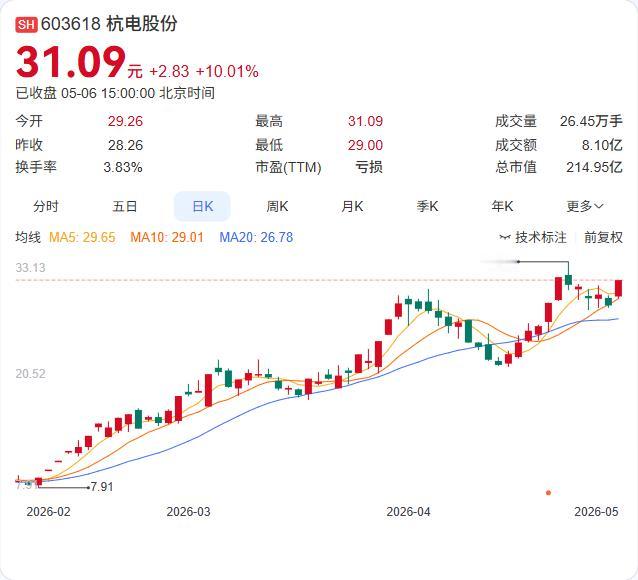Click the 7.91 lowest price marker
The height and width of the screenshot is (580, 638).
[x=102, y=486]
